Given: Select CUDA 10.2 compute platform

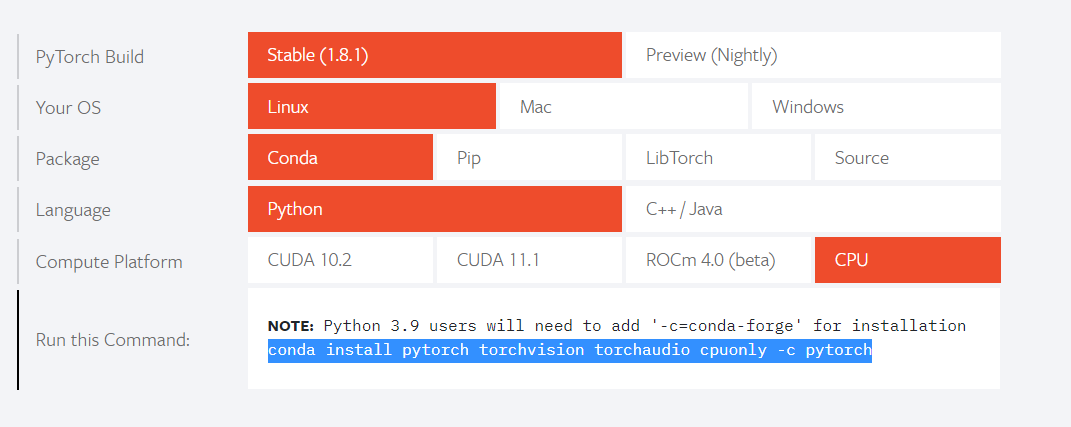Looking at the screenshot, I should tap(340, 260).
